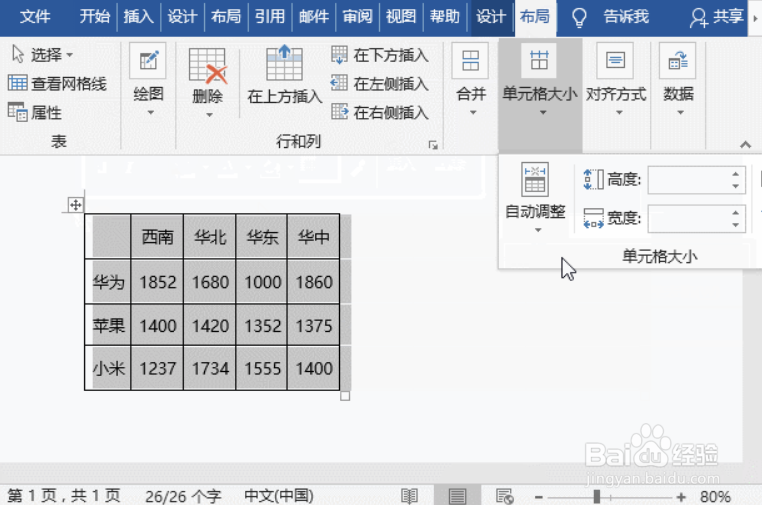This screenshot has width=762, height=505.
Task: Switch to the 插入 ribbon tab
Action: [x=138, y=17]
